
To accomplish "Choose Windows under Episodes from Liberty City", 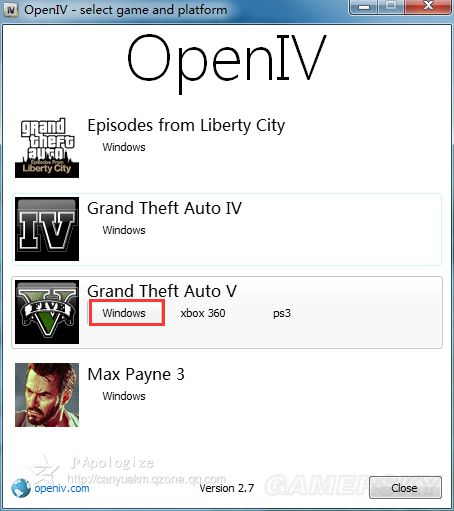I will coord(124,147).
